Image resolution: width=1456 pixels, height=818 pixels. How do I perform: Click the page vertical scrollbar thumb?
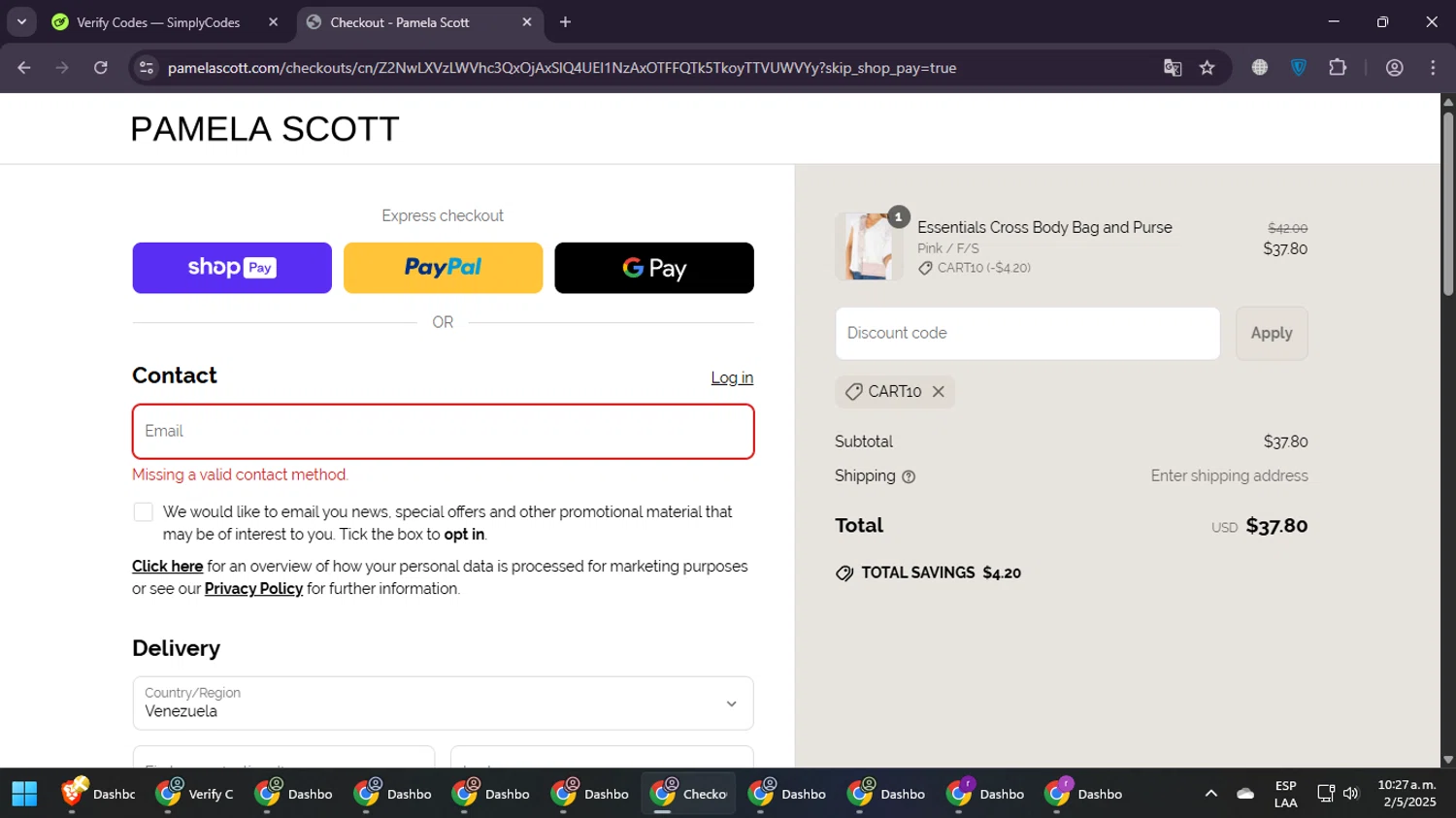pos(1448,204)
